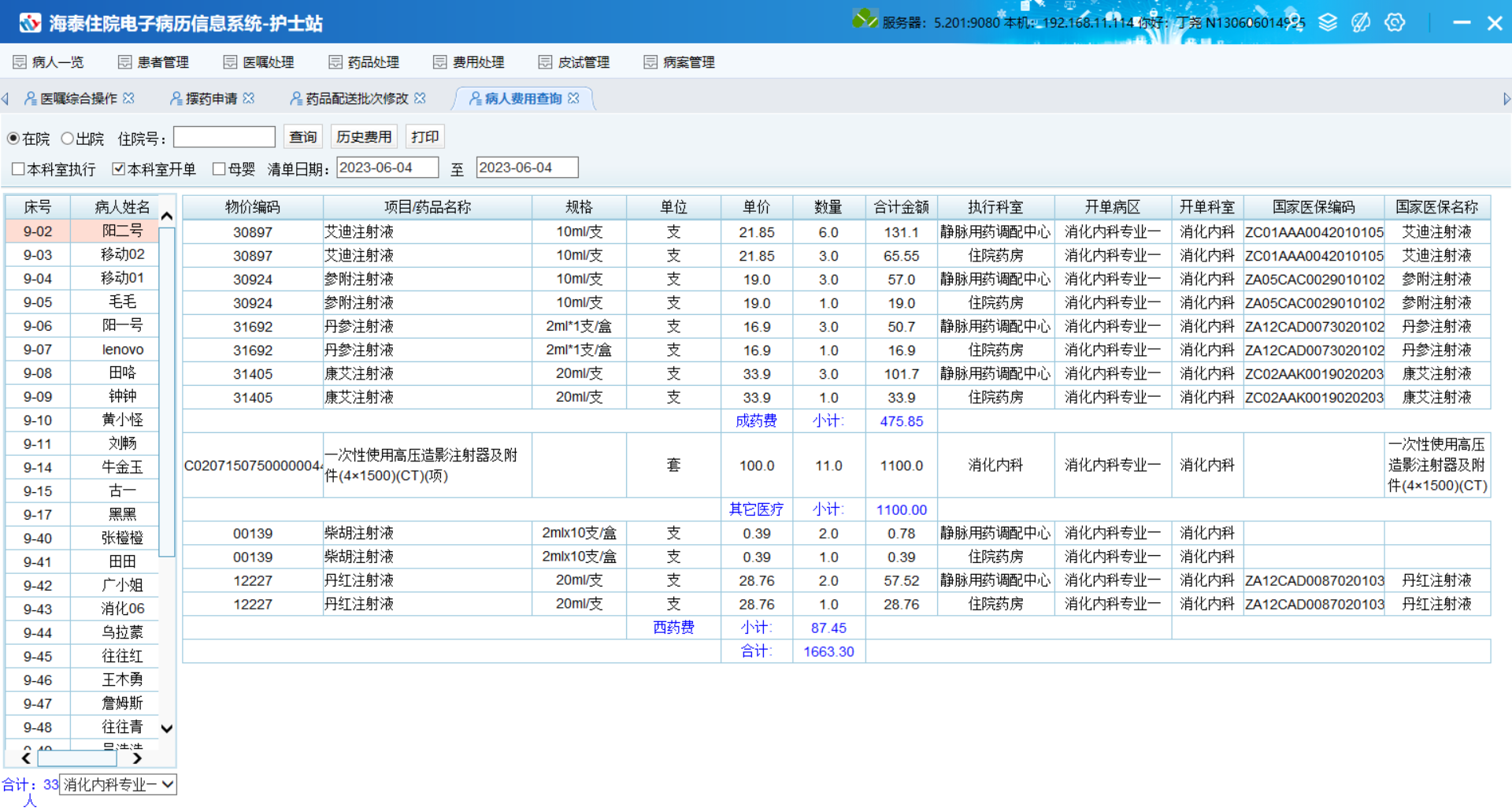The height and width of the screenshot is (811, 1512).
Task: Click the person icon on 医嘱综合操作 tab
Action: pyautogui.click(x=31, y=98)
